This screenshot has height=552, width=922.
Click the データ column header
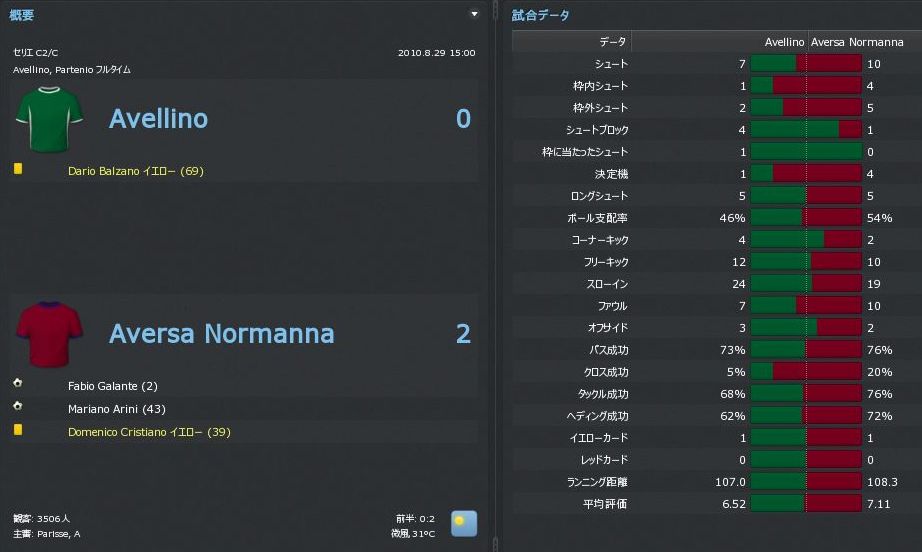tap(613, 42)
